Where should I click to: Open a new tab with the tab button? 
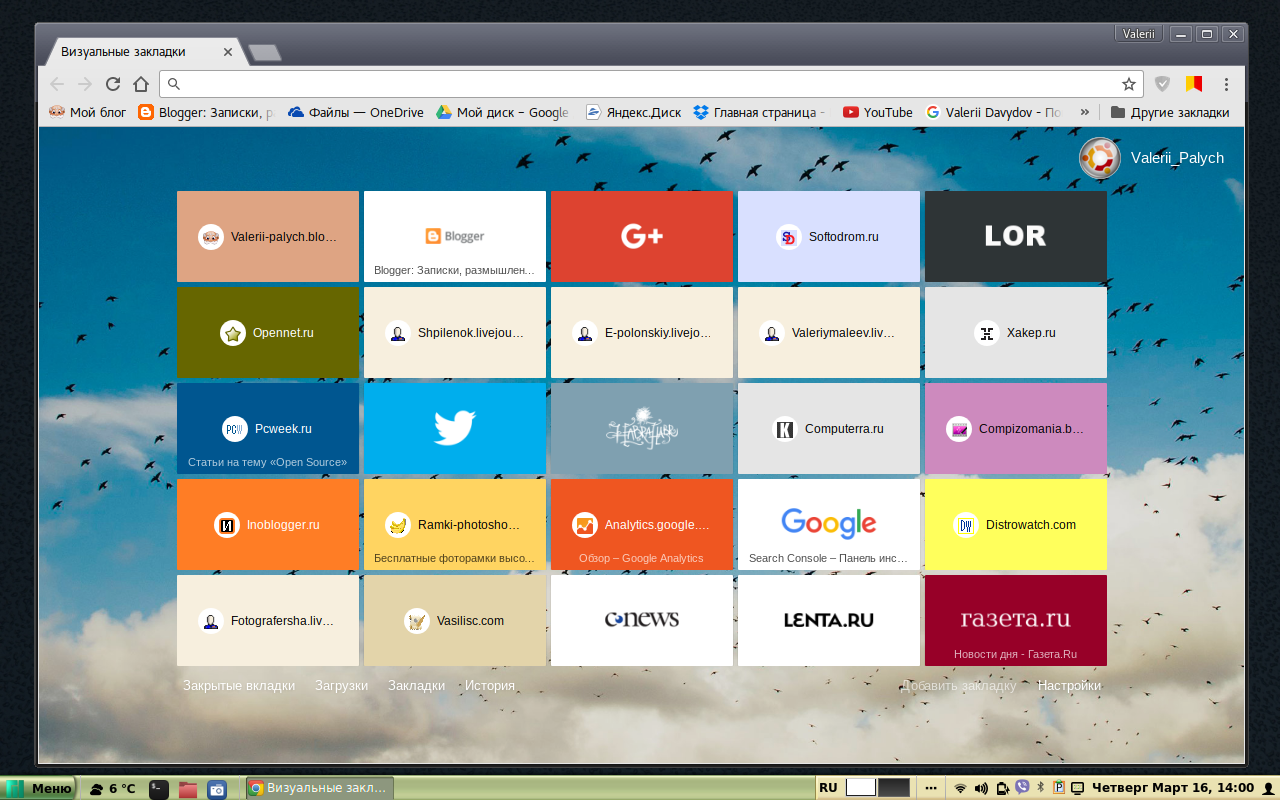pyautogui.click(x=264, y=53)
